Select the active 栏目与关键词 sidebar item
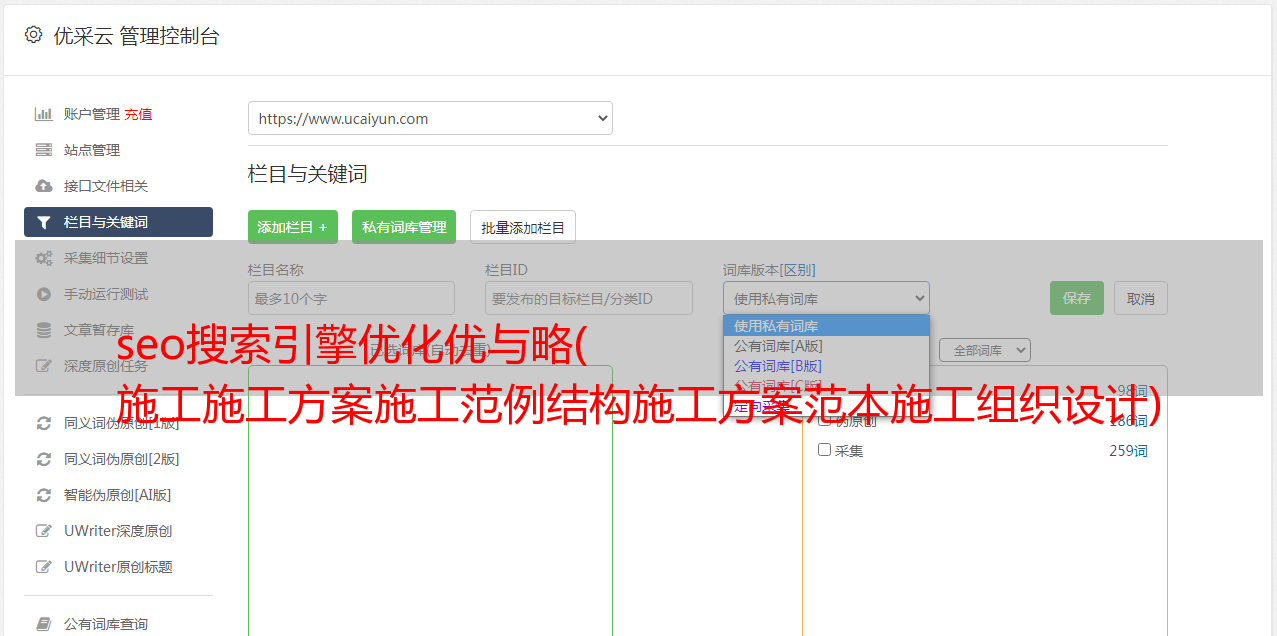1277x636 pixels. point(118,222)
